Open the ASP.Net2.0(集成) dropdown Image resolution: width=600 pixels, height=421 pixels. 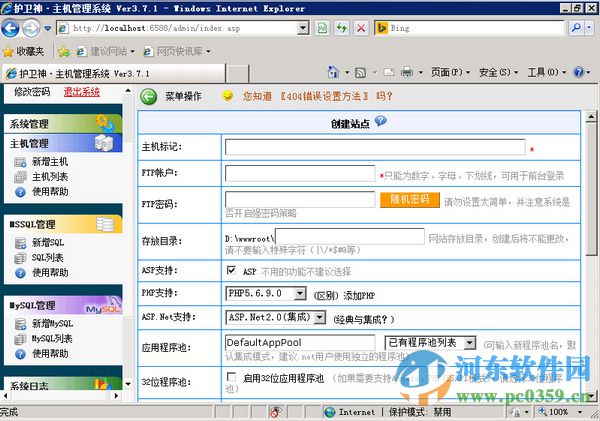pos(320,317)
